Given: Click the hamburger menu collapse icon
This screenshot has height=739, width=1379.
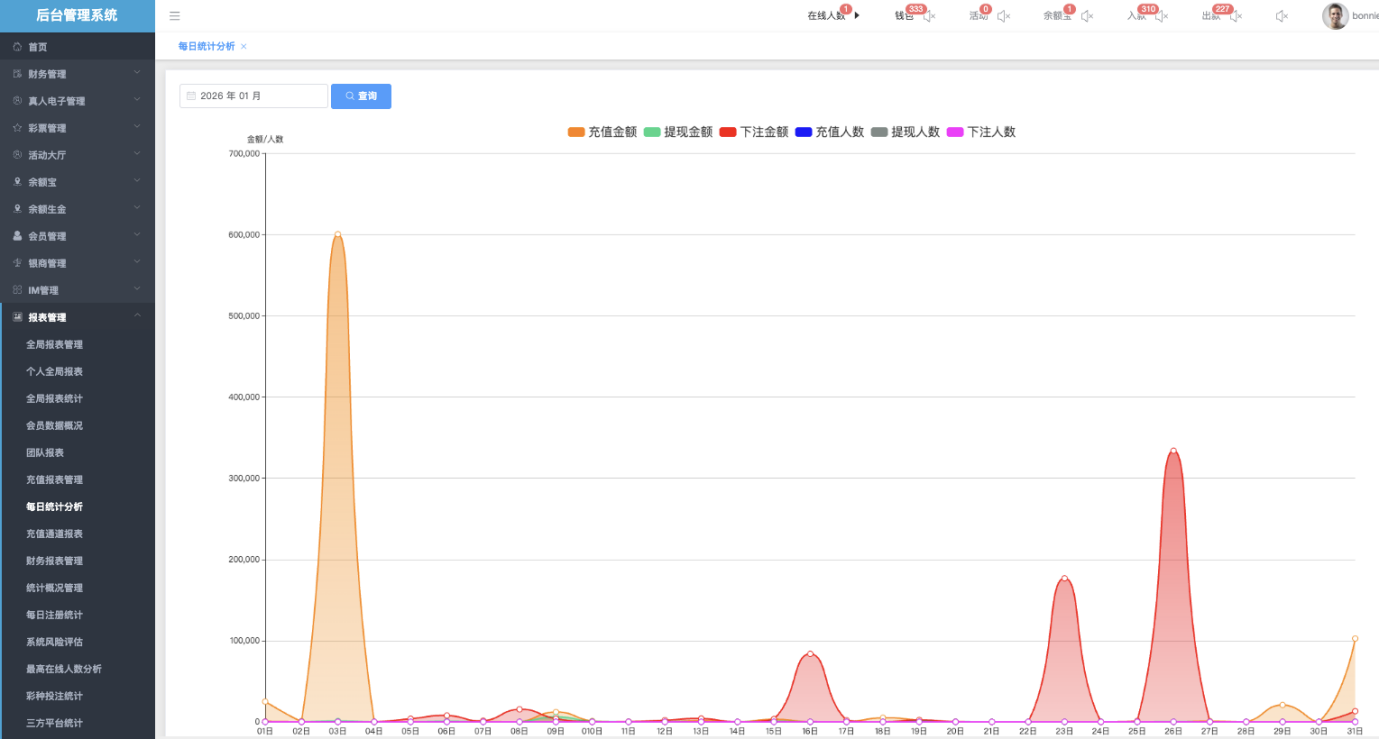Looking at the screenshot, I should pyautogui.click(x=175, y=16).
